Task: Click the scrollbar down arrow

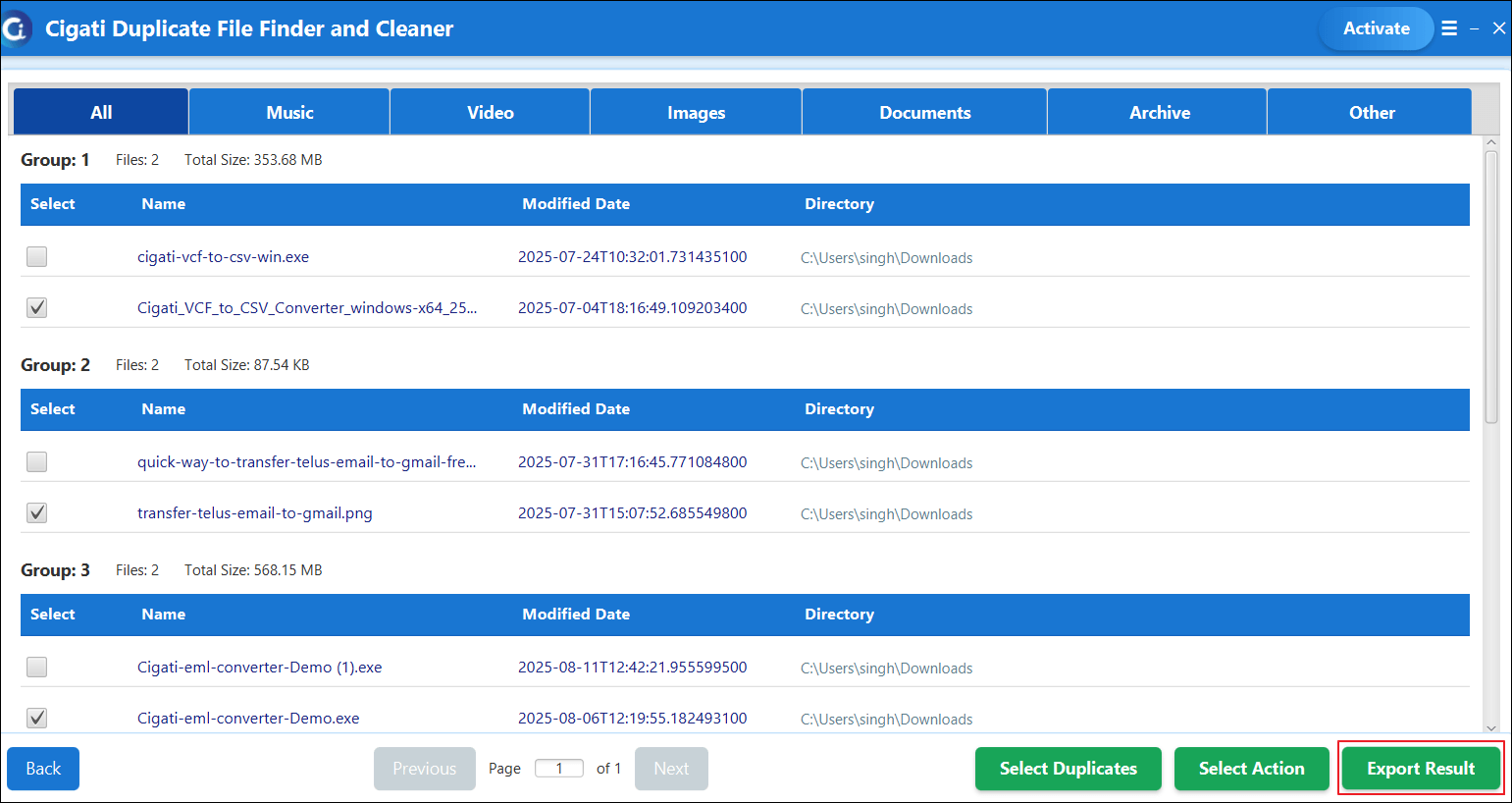Action: coord(1491,727)
